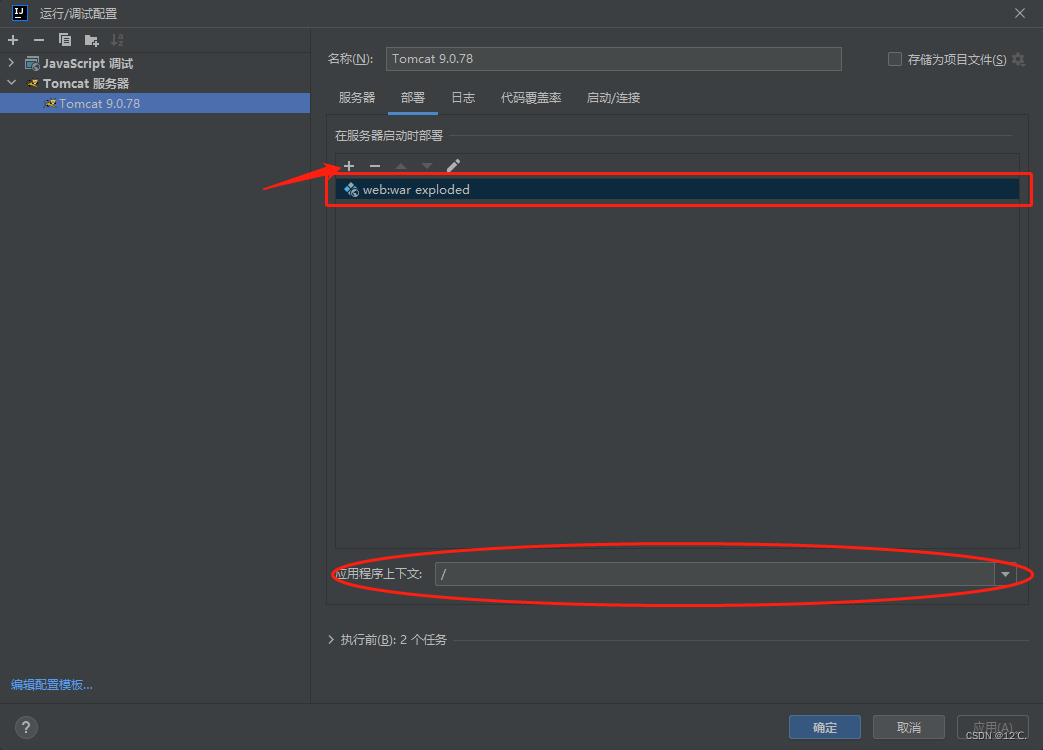Viewport: 1043px width, 750px height.
Task: Copy the selected configuration using the copy icon
Action: (x=65, y=40)
